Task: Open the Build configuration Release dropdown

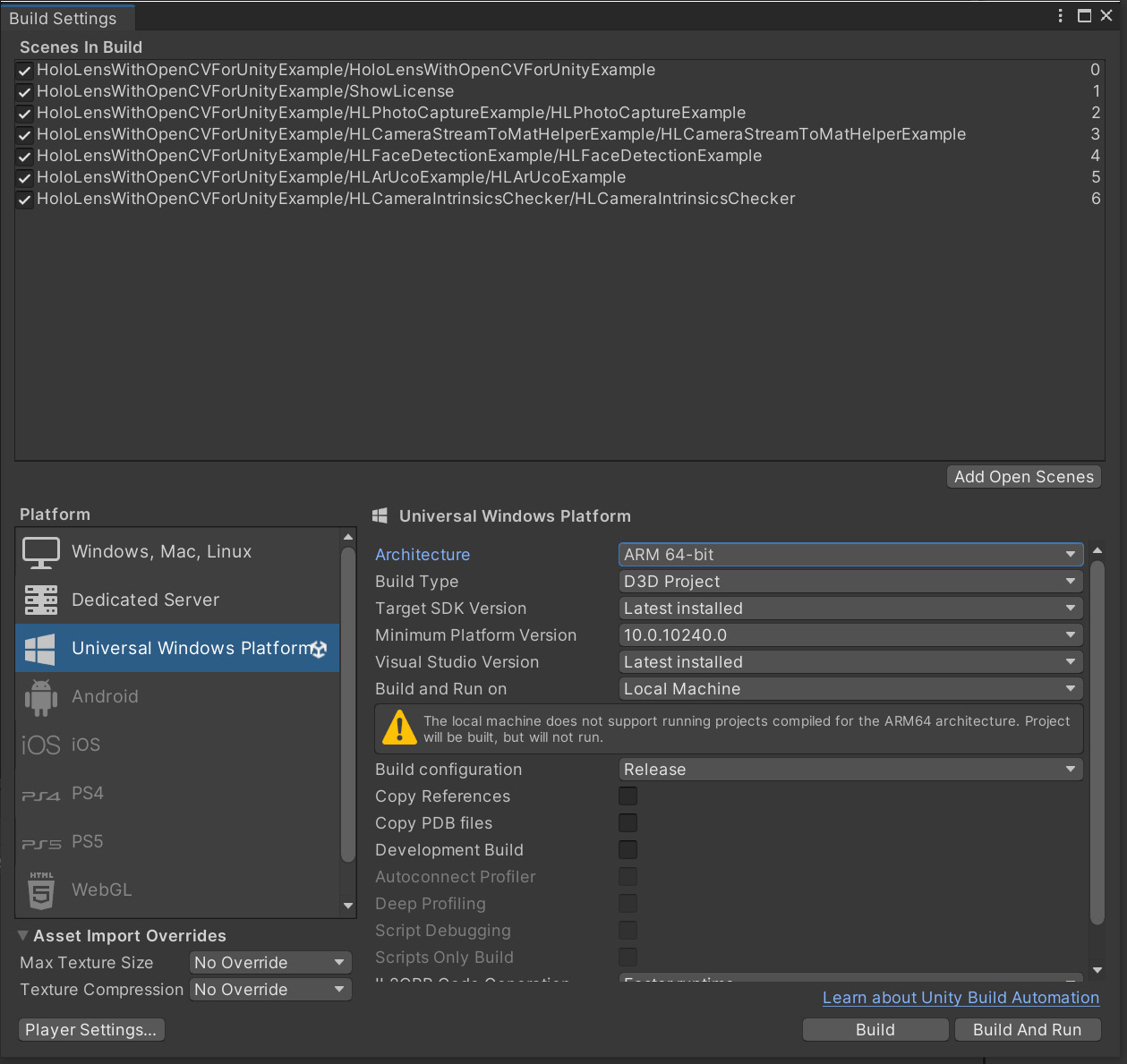Action: click(850, 770)
